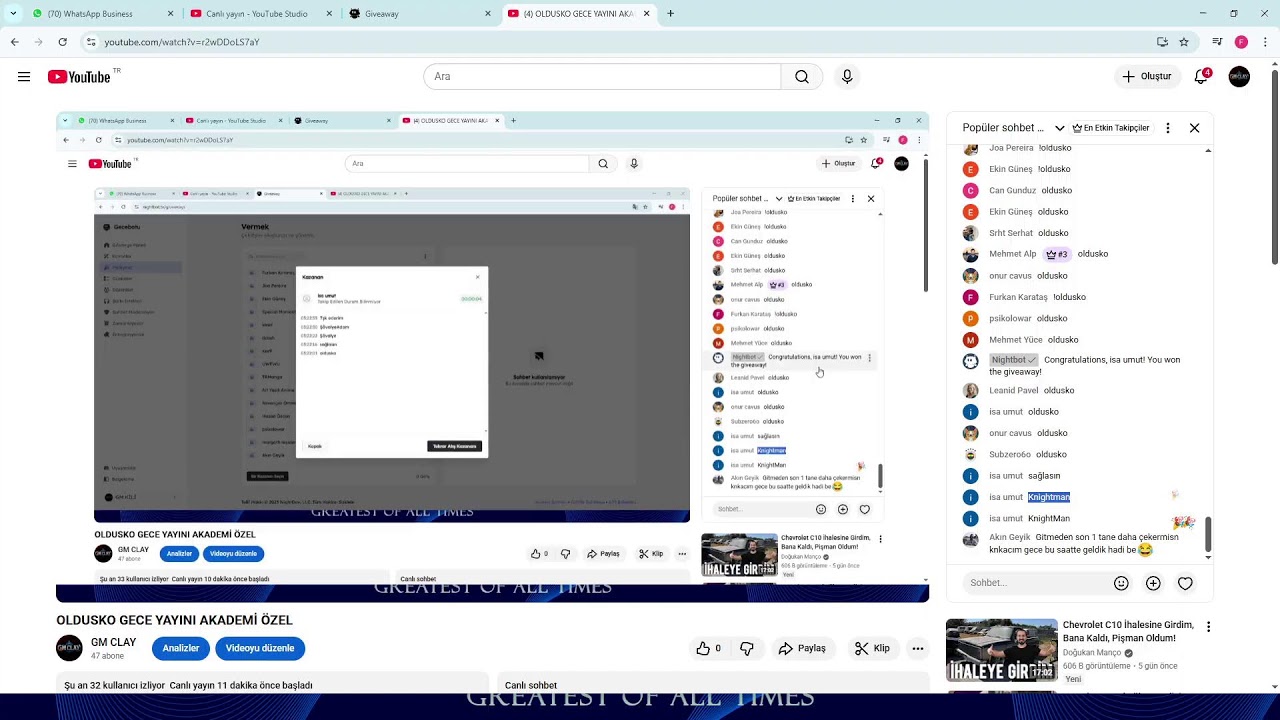Click the Analizler button
This screenshot has width=1280, height=720.
click(181, 648)
